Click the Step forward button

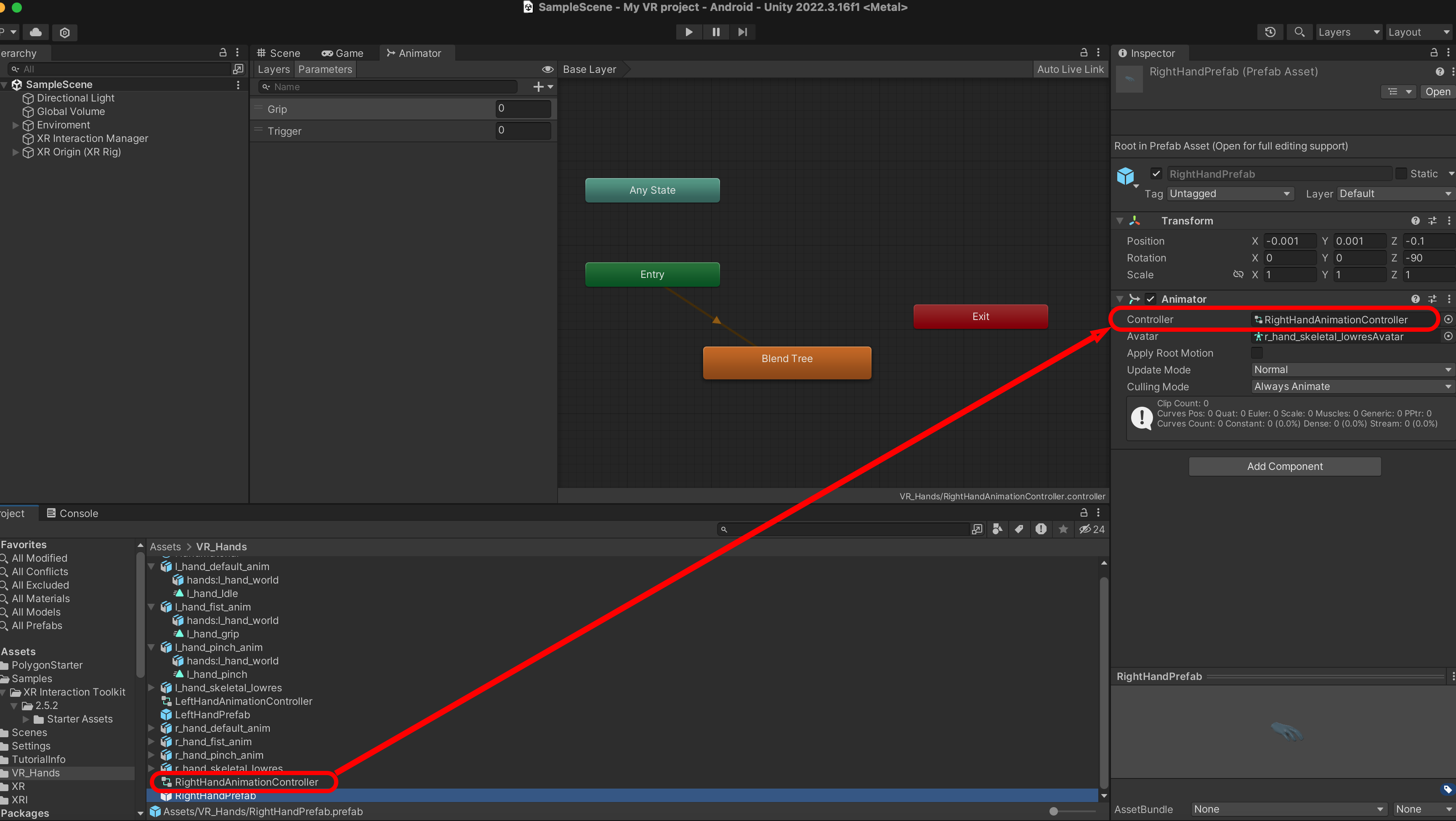click(742, 32)
